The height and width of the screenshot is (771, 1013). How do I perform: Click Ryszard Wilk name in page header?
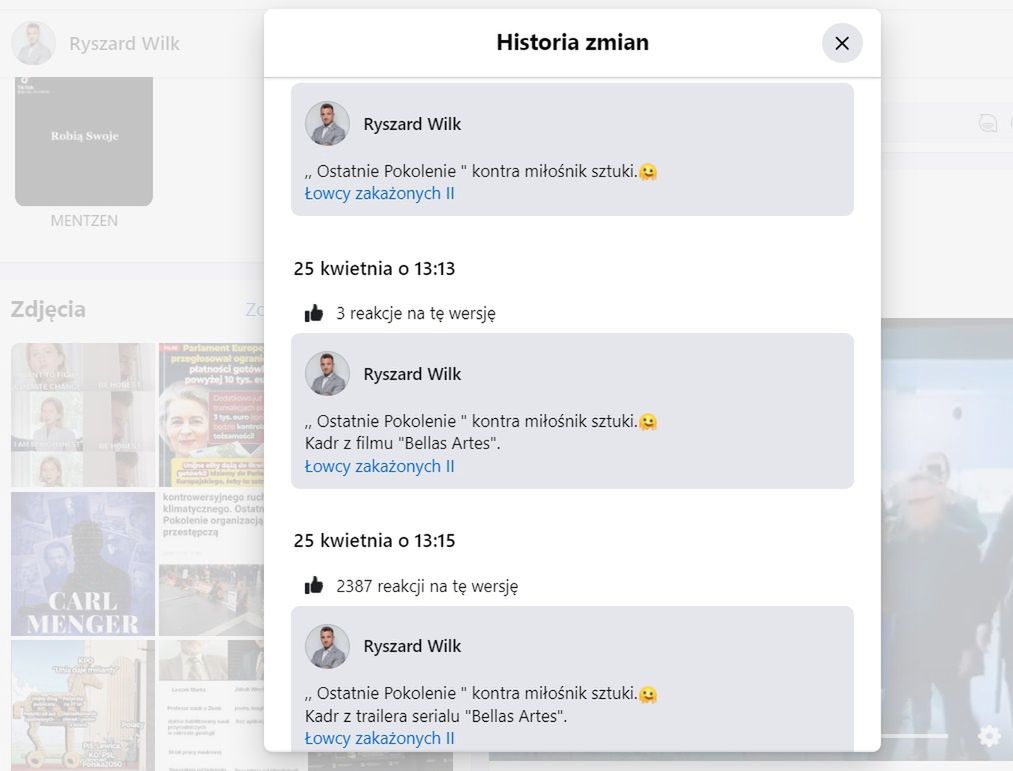tap(124, 43)
